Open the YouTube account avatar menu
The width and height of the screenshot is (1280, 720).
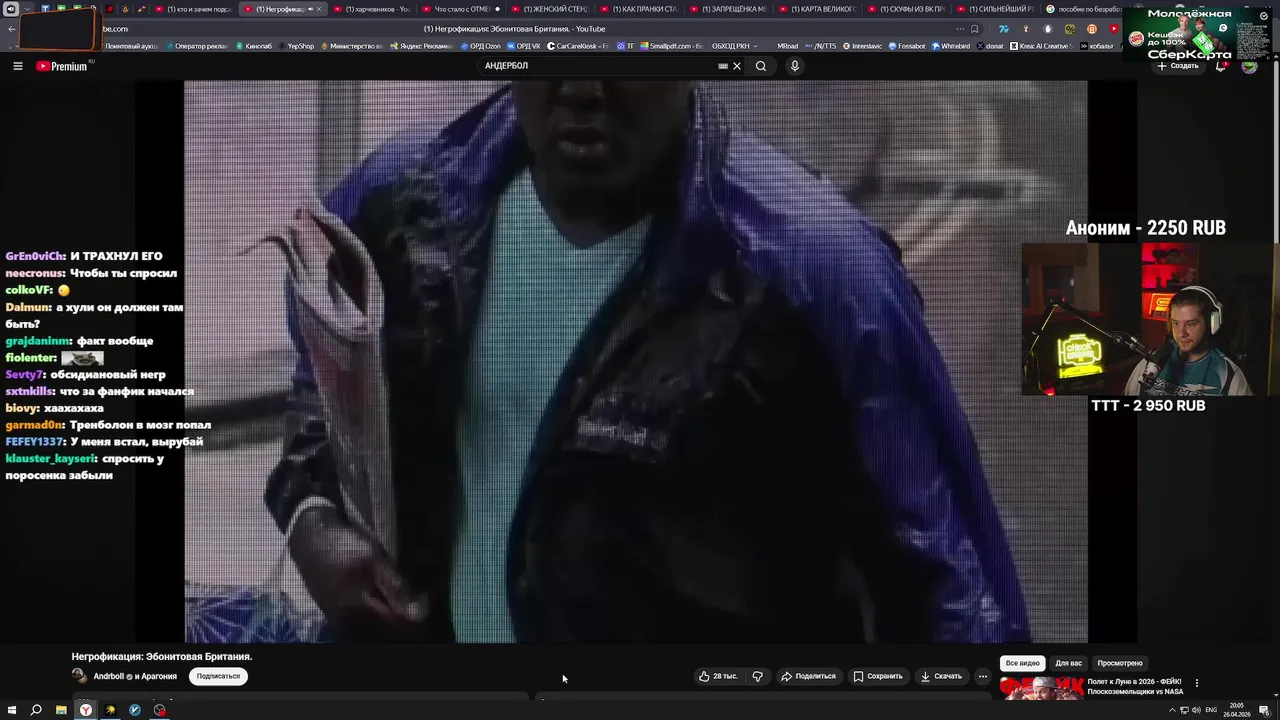pos(1249,66)
